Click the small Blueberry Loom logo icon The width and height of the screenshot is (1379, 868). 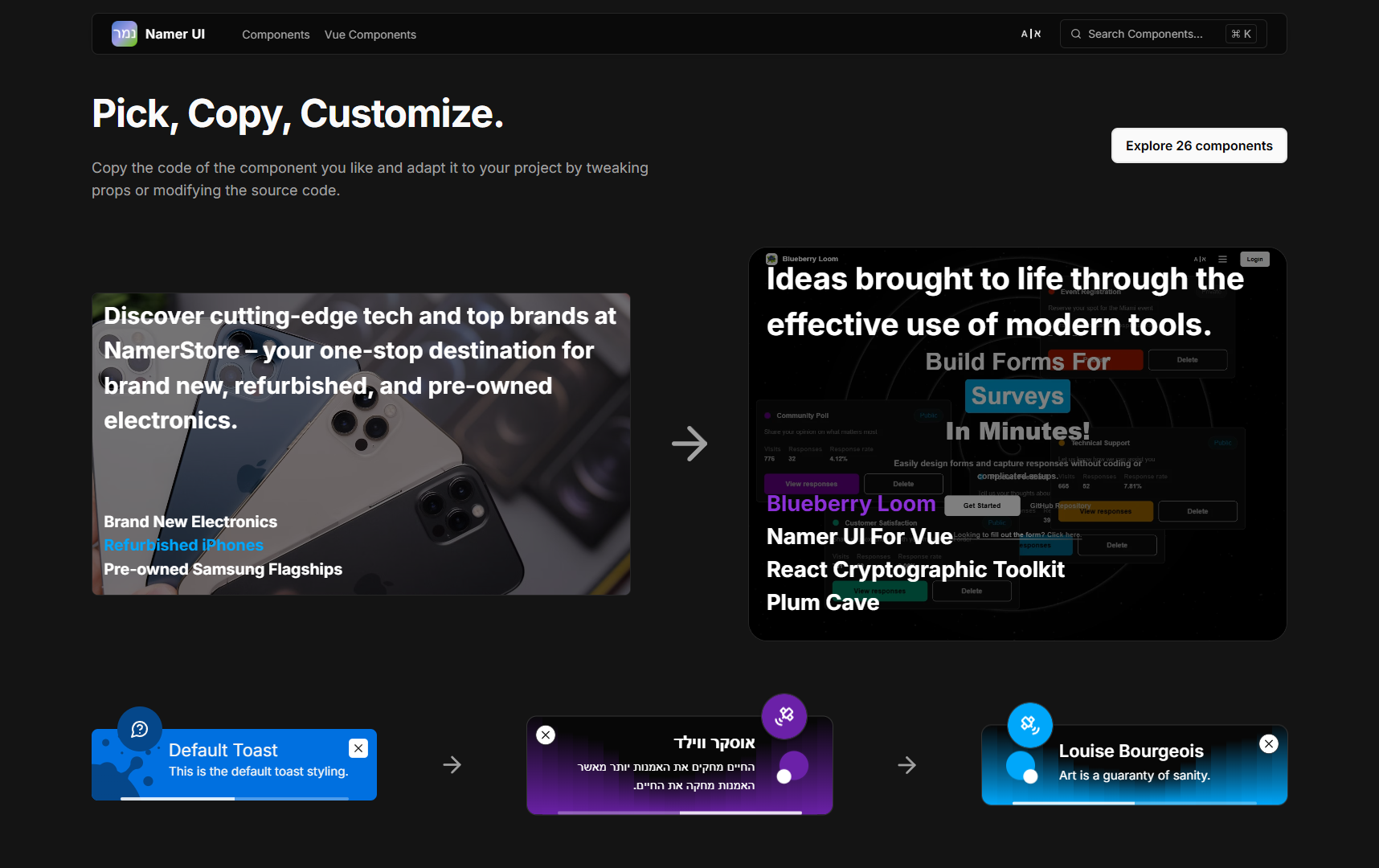(x=771, y=259)
